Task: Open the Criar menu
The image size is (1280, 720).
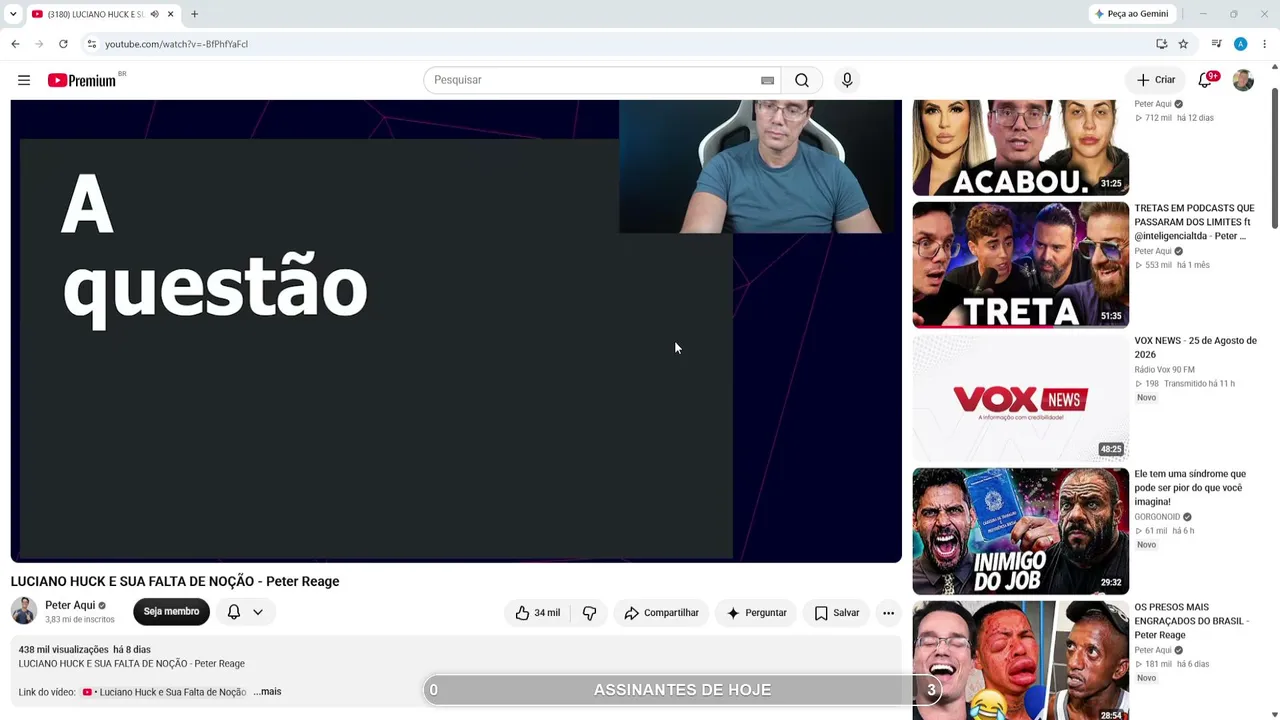Action: (1155, 80)
